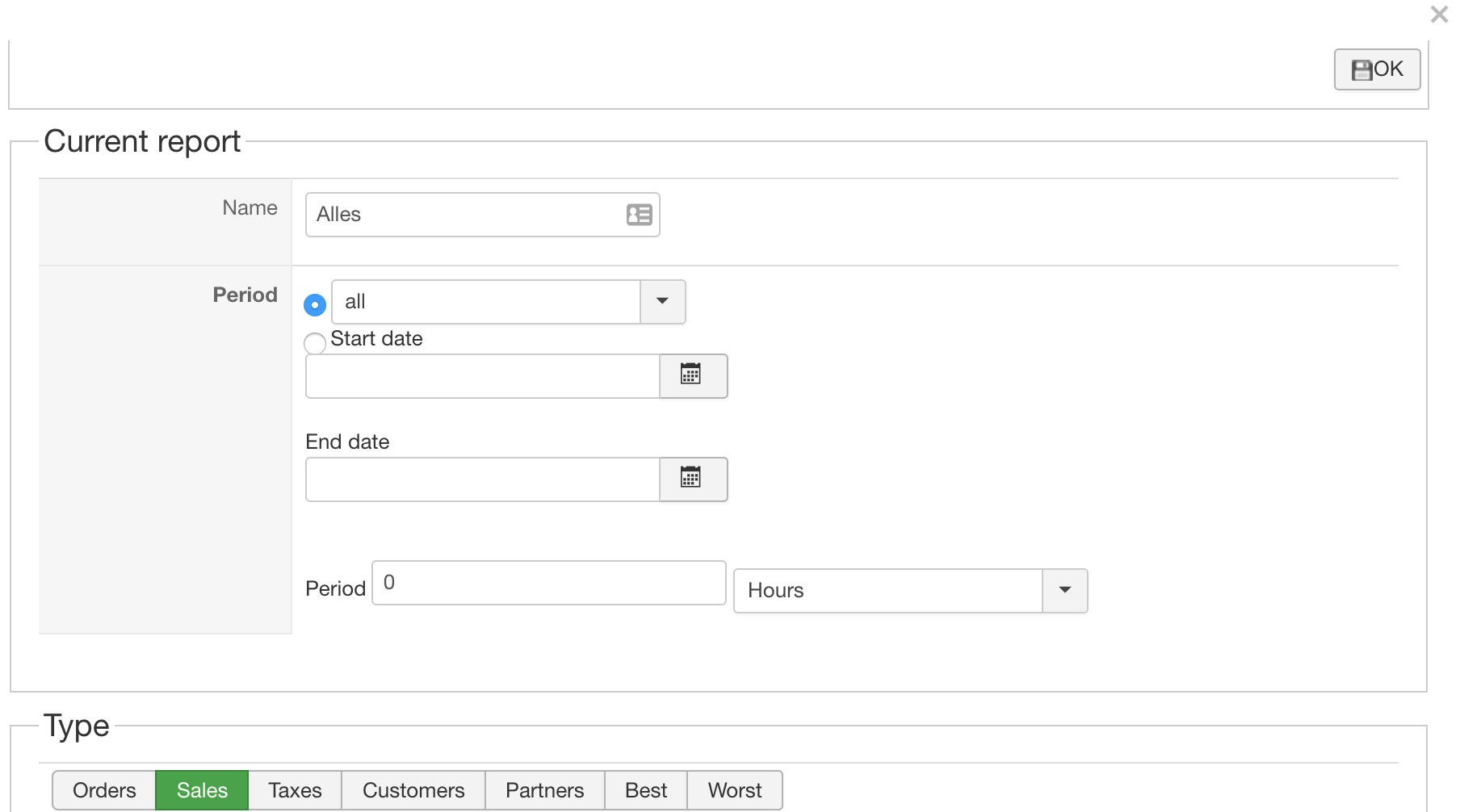This screenshot has height=812, width=1460.
Task: Select the Best type tab
Action: point(646,790)
